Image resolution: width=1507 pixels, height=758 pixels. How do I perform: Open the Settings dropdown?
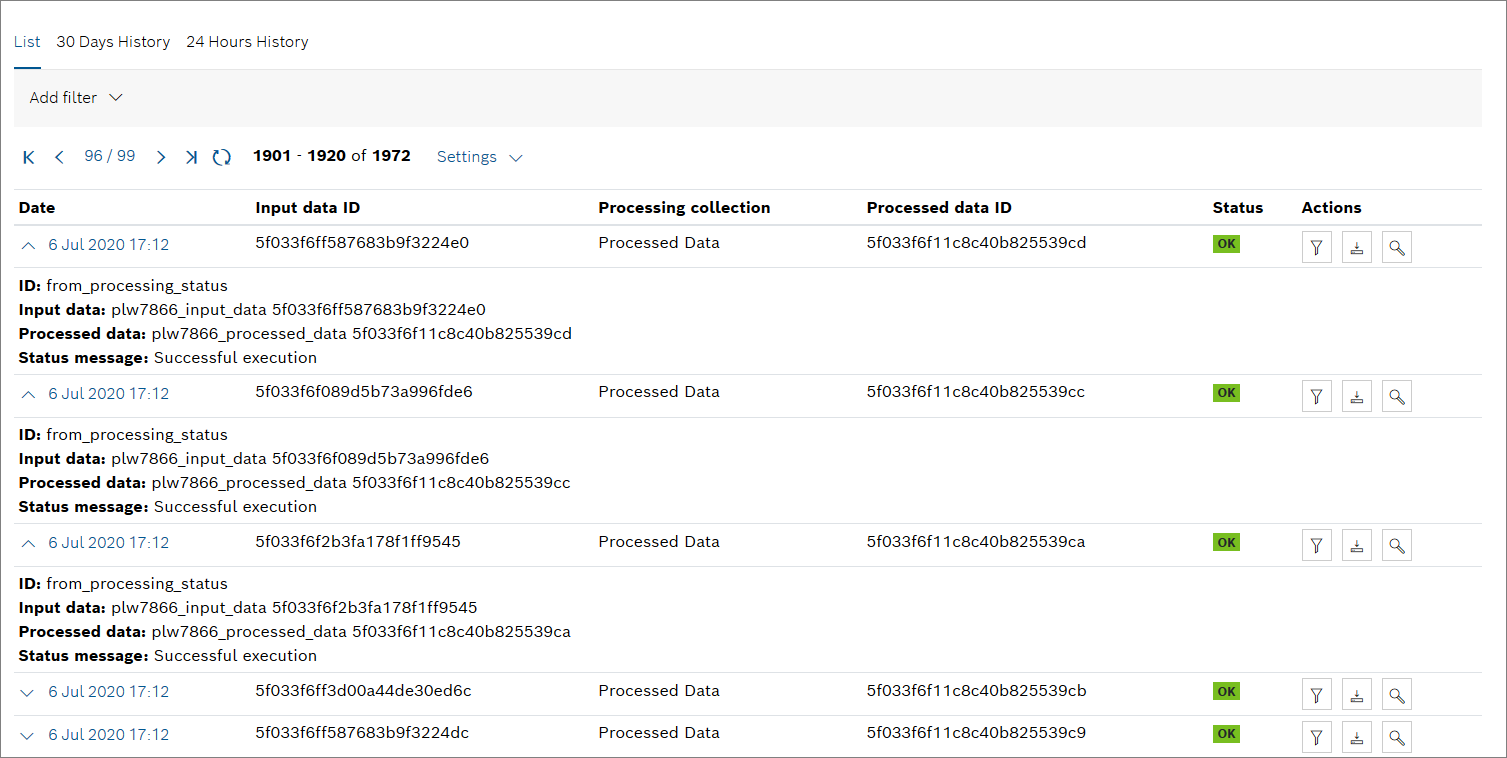coord(480,157)
